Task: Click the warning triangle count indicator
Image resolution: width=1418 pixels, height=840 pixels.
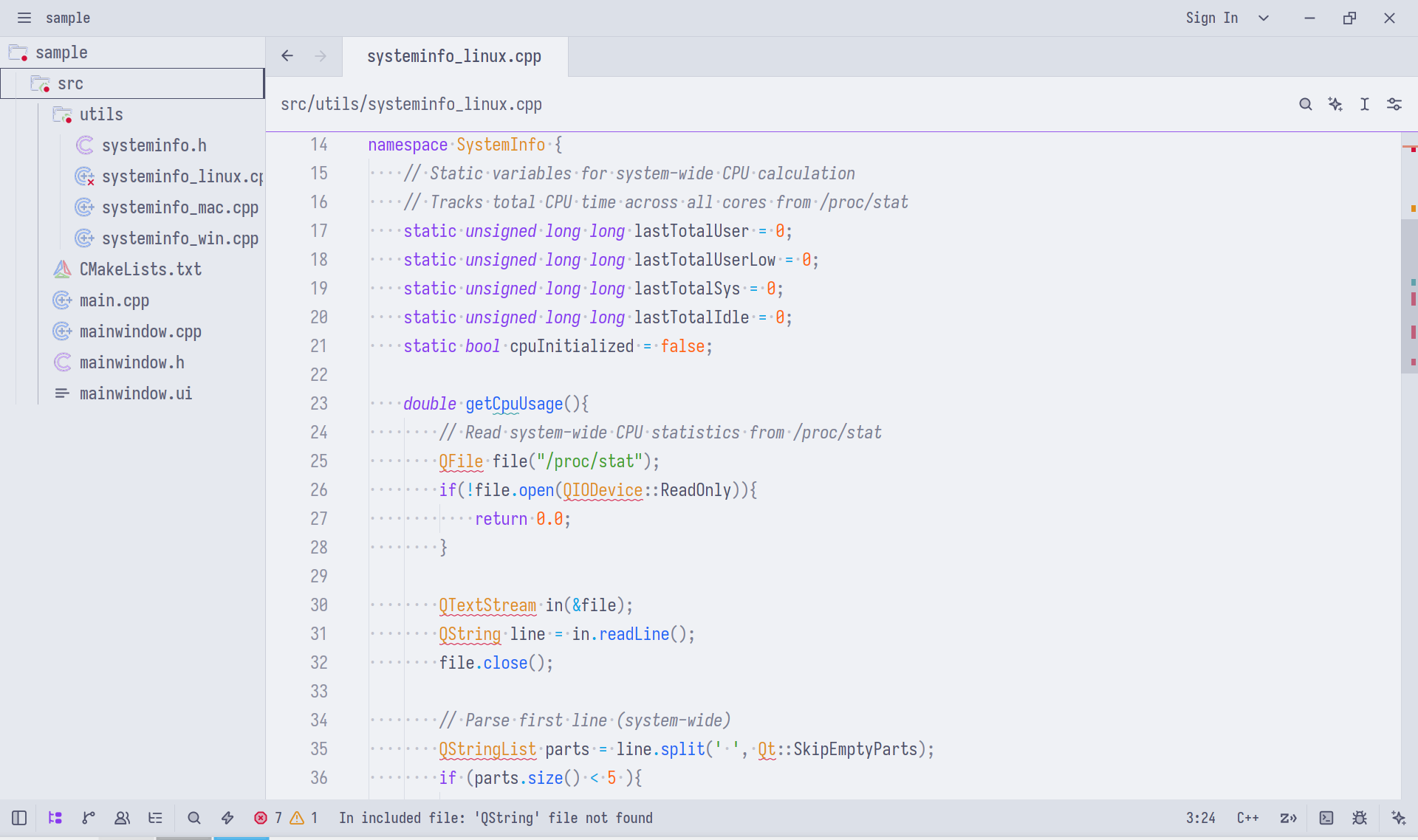Action: click(304, 818)
